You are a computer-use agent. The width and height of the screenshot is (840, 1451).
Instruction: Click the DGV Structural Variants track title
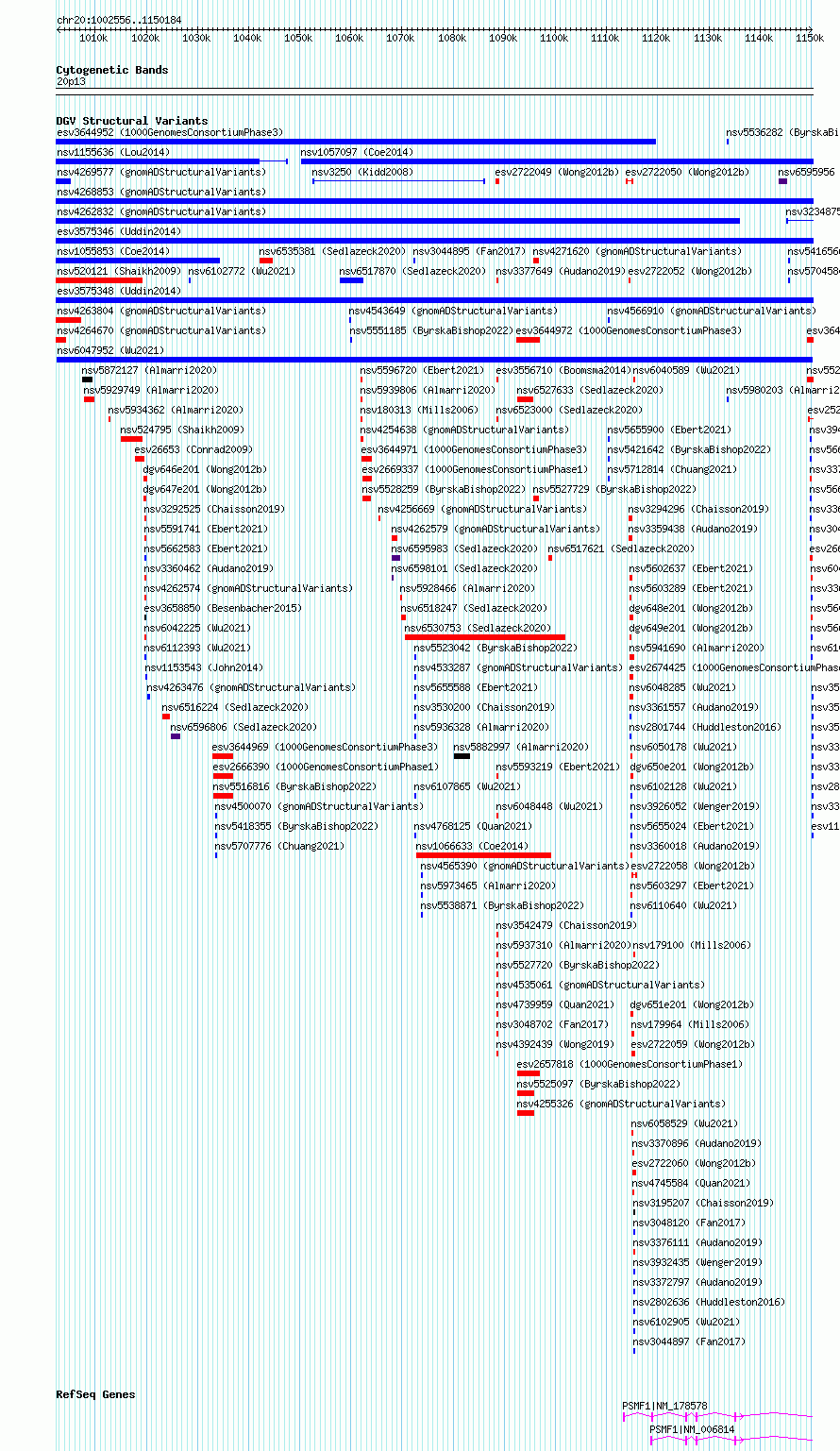132,121
